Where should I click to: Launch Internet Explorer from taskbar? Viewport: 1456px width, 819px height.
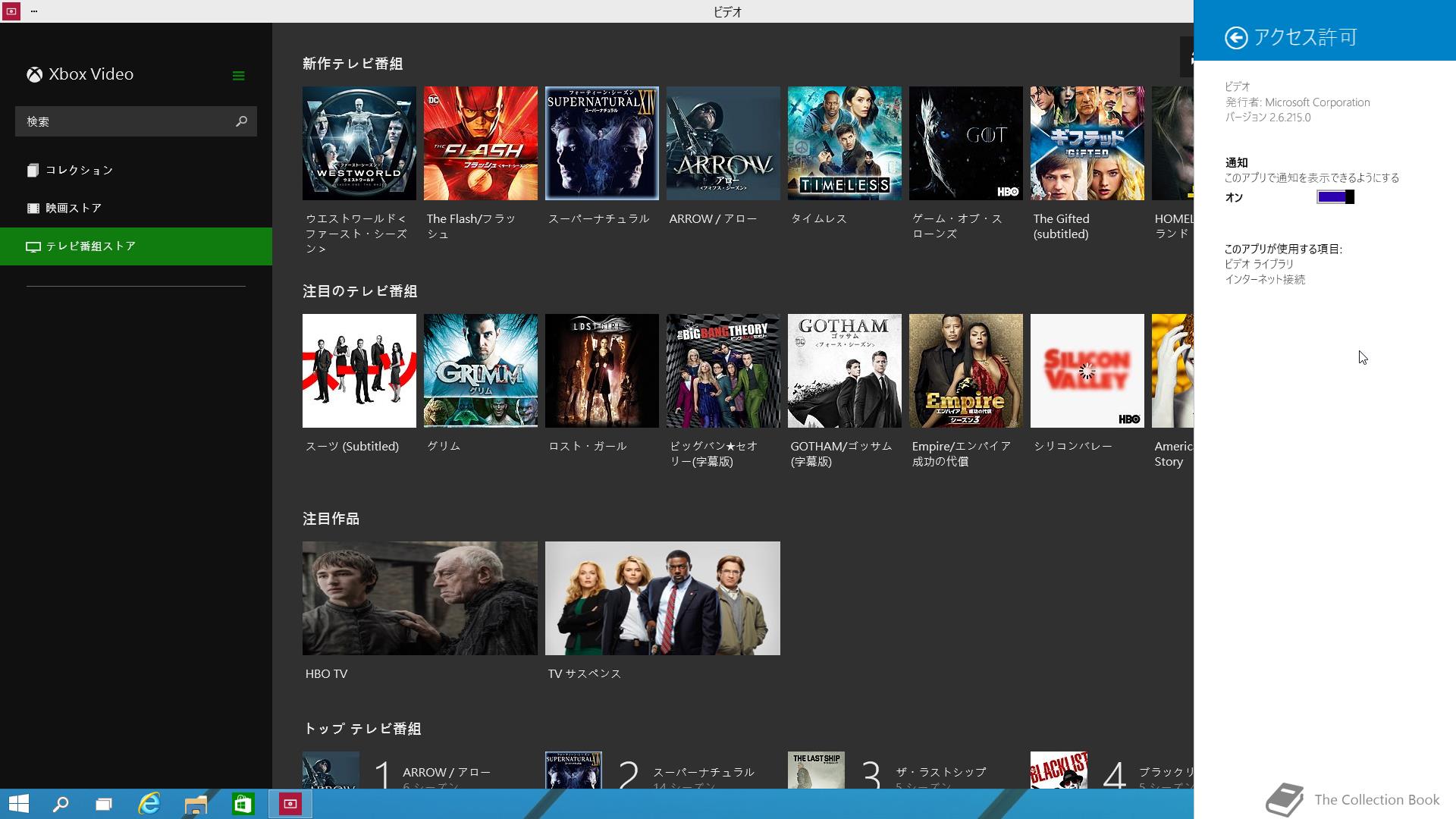(x=149, y=804)
